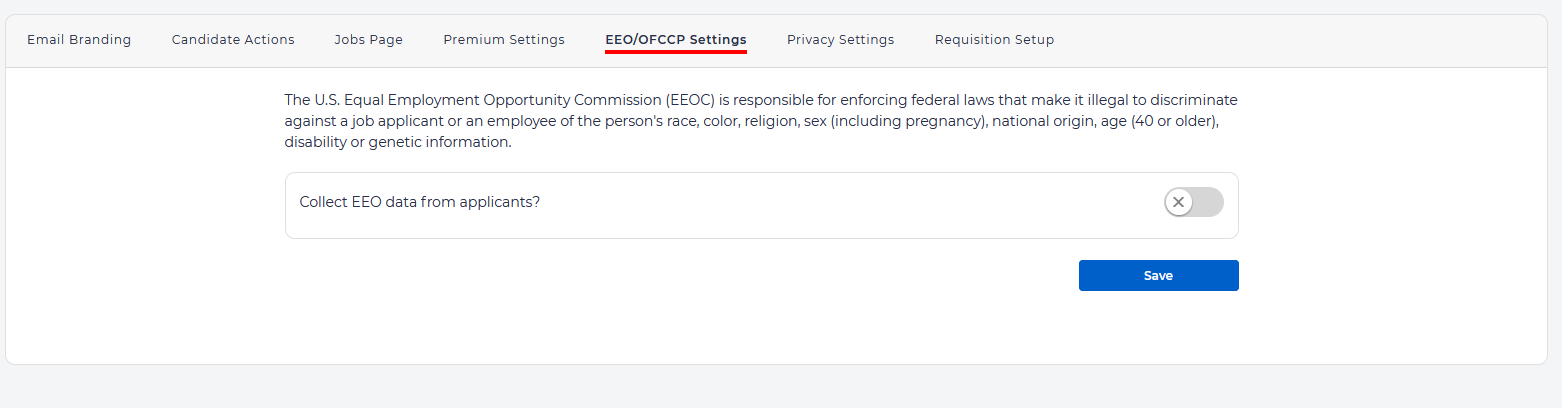The width and height of the screenshot is (1562, 408).
Task: Click the red underline beneath EEO/OFCCP Settings
Action: pos(676,52)
